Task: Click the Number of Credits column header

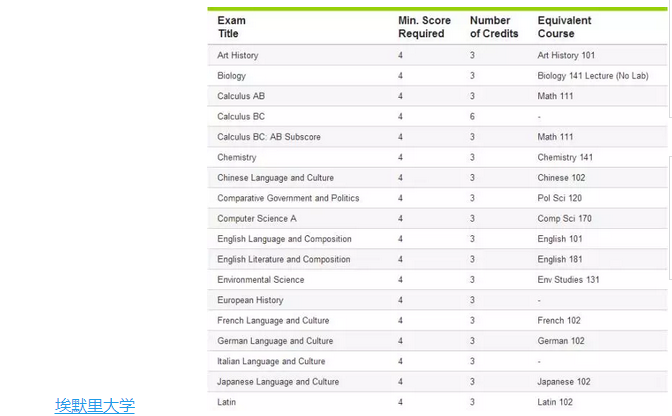Action: click(494, 27)
